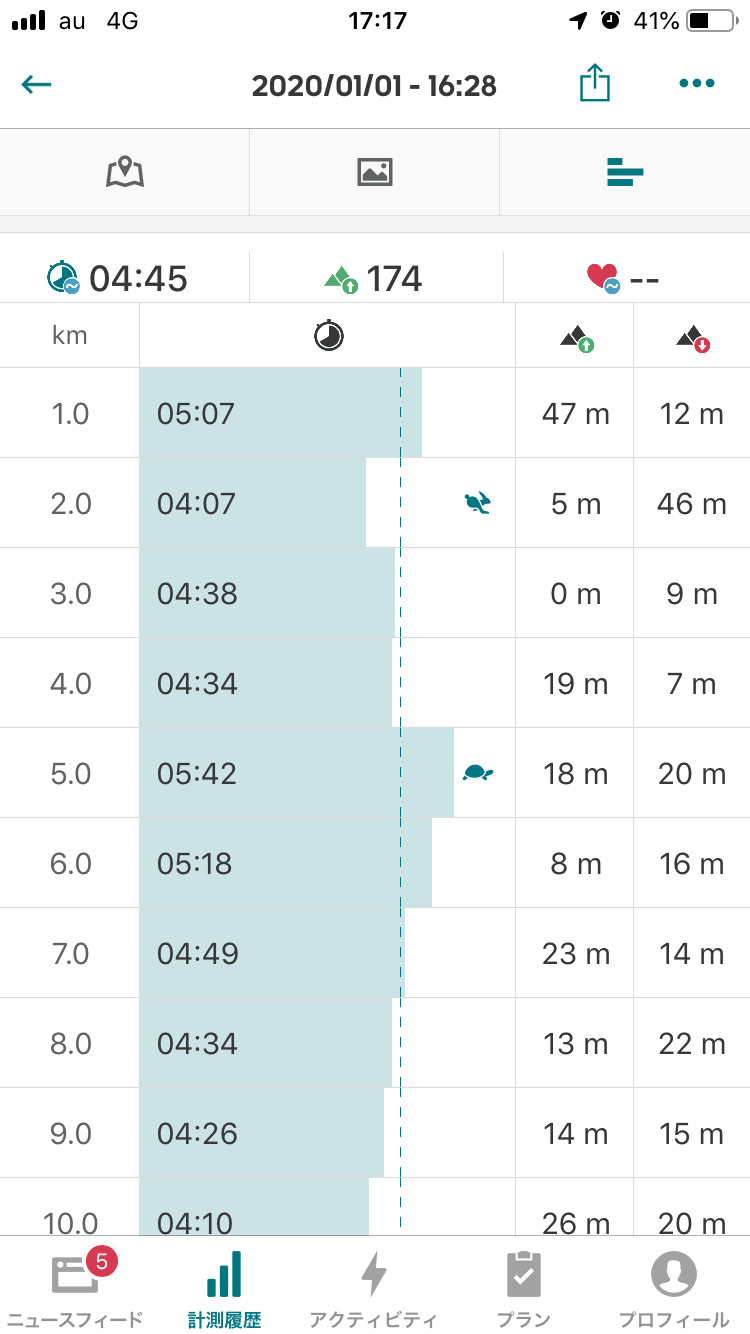Open the three-dots more menu
Image resolution: width=750 pixels, height=1334 pixels.
(696, 84)
